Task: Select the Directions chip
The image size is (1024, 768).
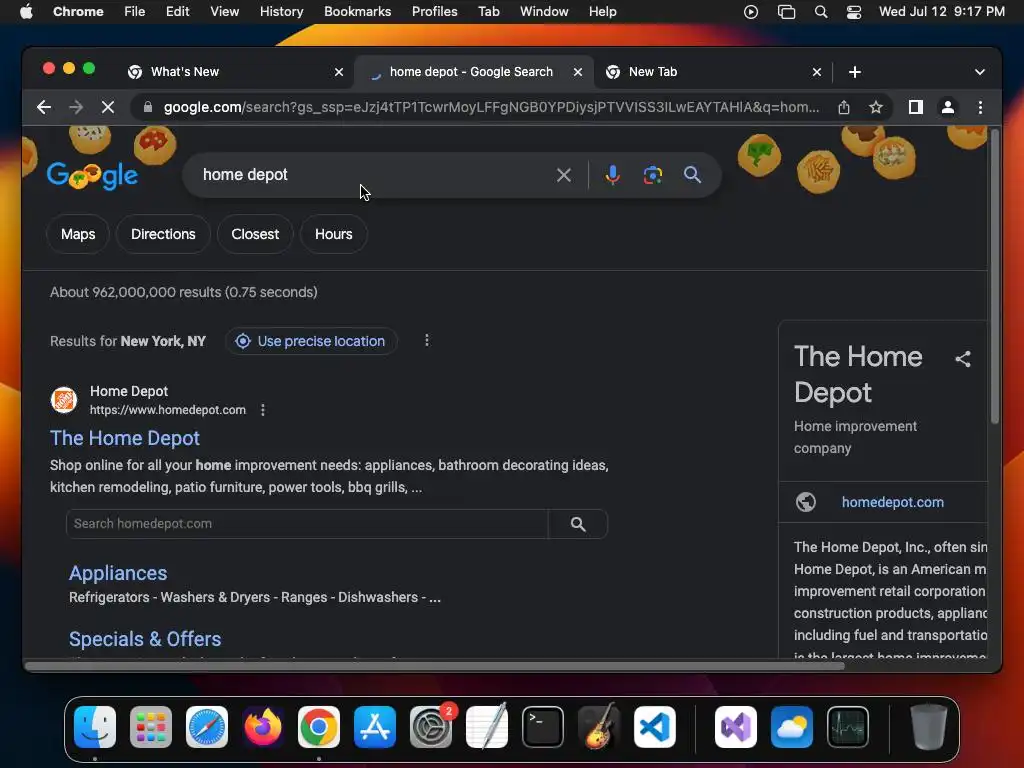Action: click(163, 234)
